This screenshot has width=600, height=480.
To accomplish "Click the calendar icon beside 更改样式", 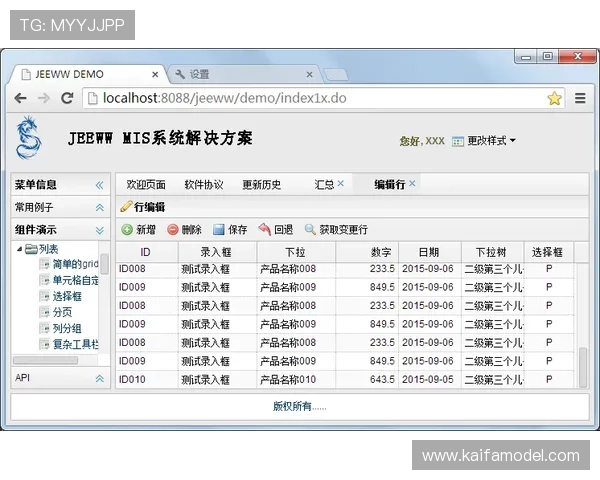I will [x=458, y=141].
